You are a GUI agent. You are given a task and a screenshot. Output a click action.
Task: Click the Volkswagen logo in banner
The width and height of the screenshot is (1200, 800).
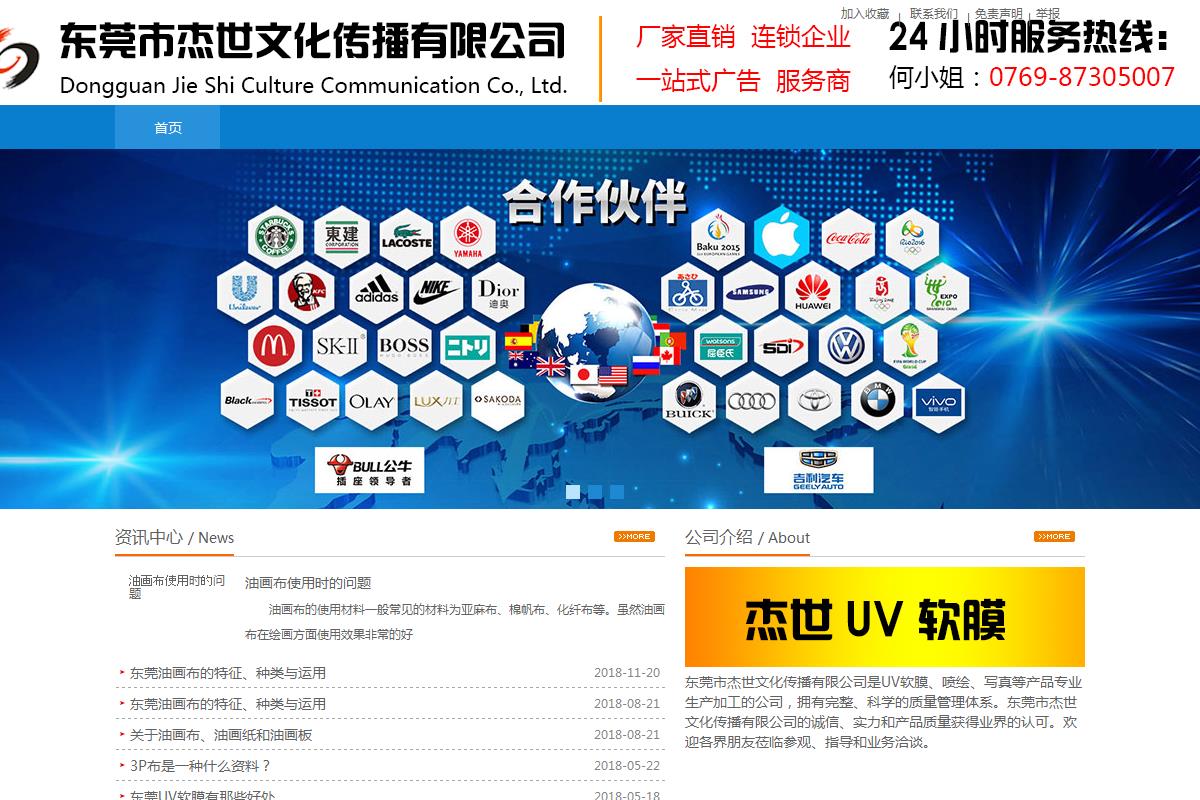pos(846,346)
